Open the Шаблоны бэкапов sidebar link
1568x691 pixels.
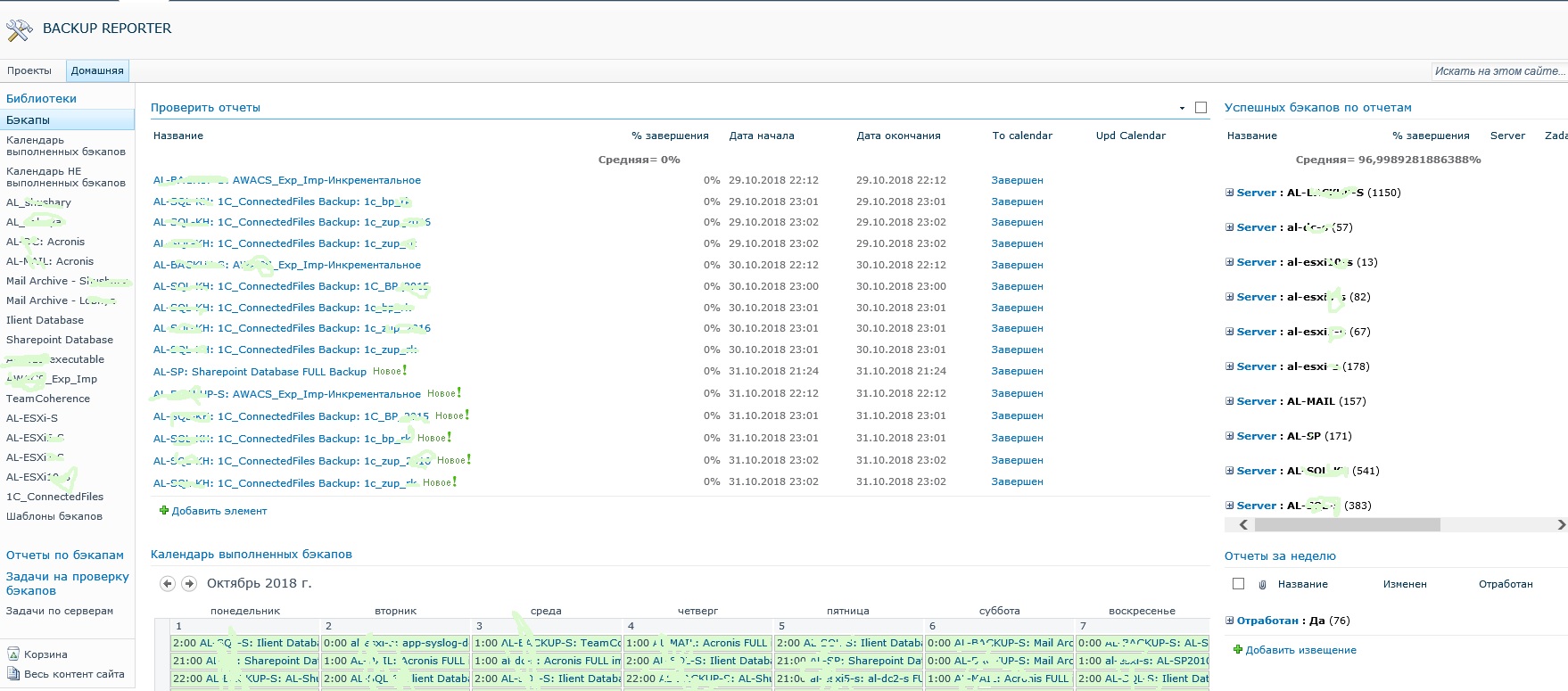(54, 516)
